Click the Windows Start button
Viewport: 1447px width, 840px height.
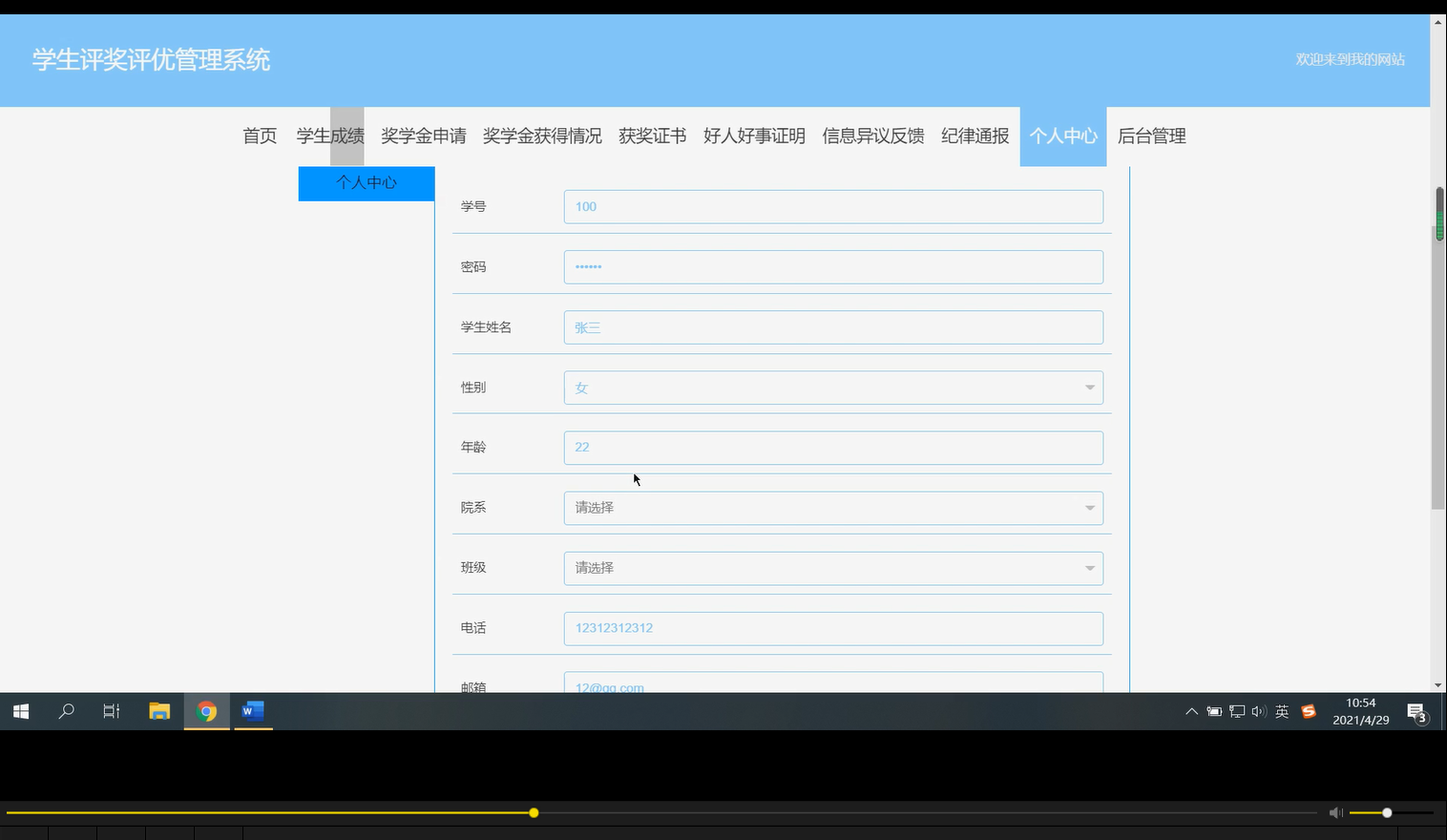pyautogui.click(x=20, y=711)
